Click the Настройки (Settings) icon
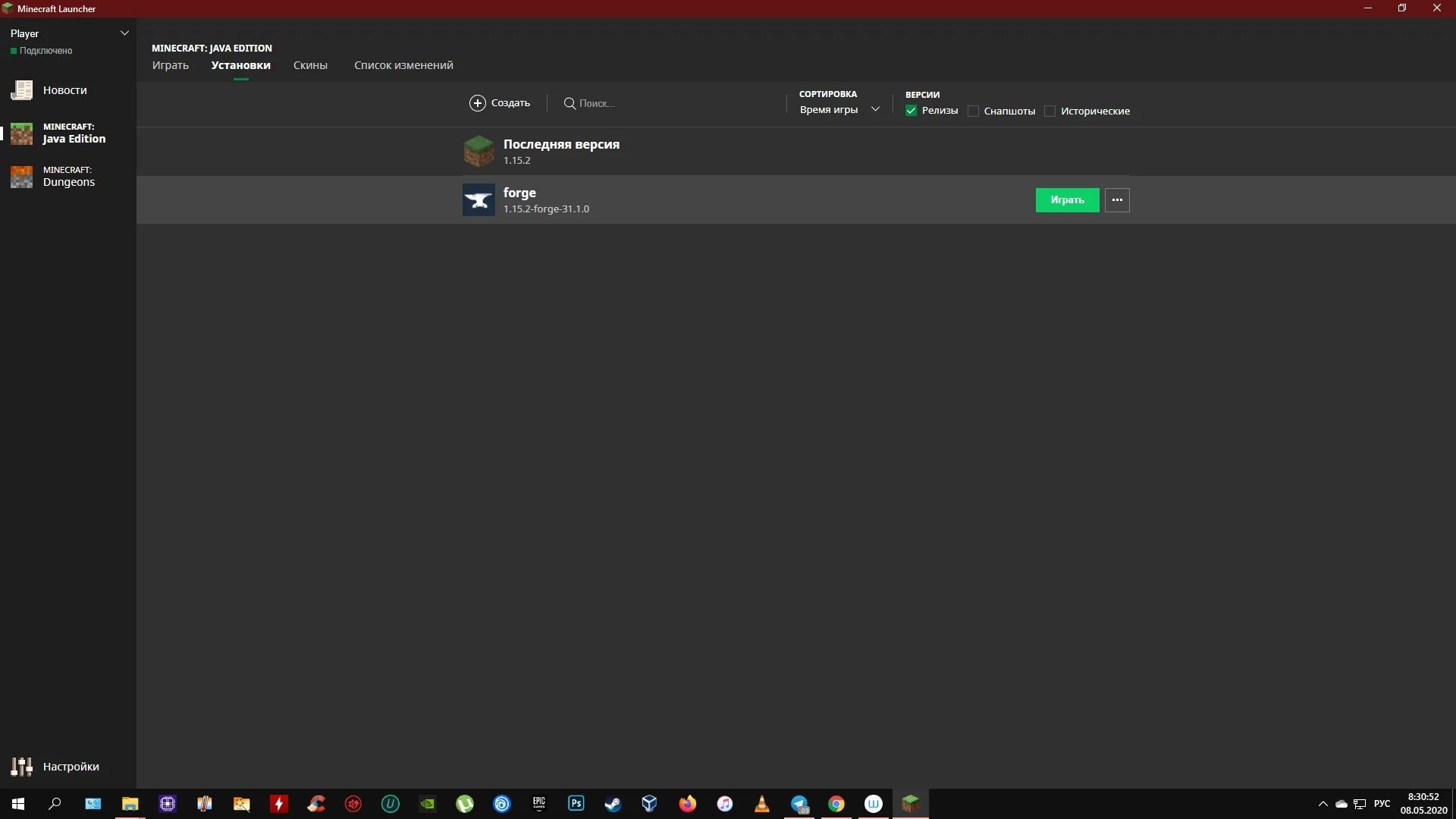The image size is (1456, 819). [22, 766]
